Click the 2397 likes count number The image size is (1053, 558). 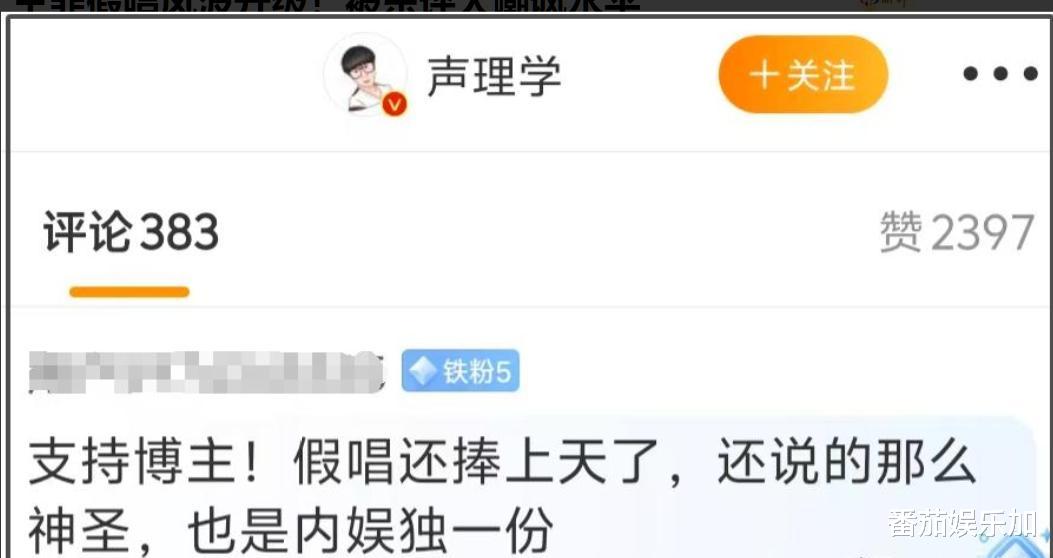(x=982, y=233)
